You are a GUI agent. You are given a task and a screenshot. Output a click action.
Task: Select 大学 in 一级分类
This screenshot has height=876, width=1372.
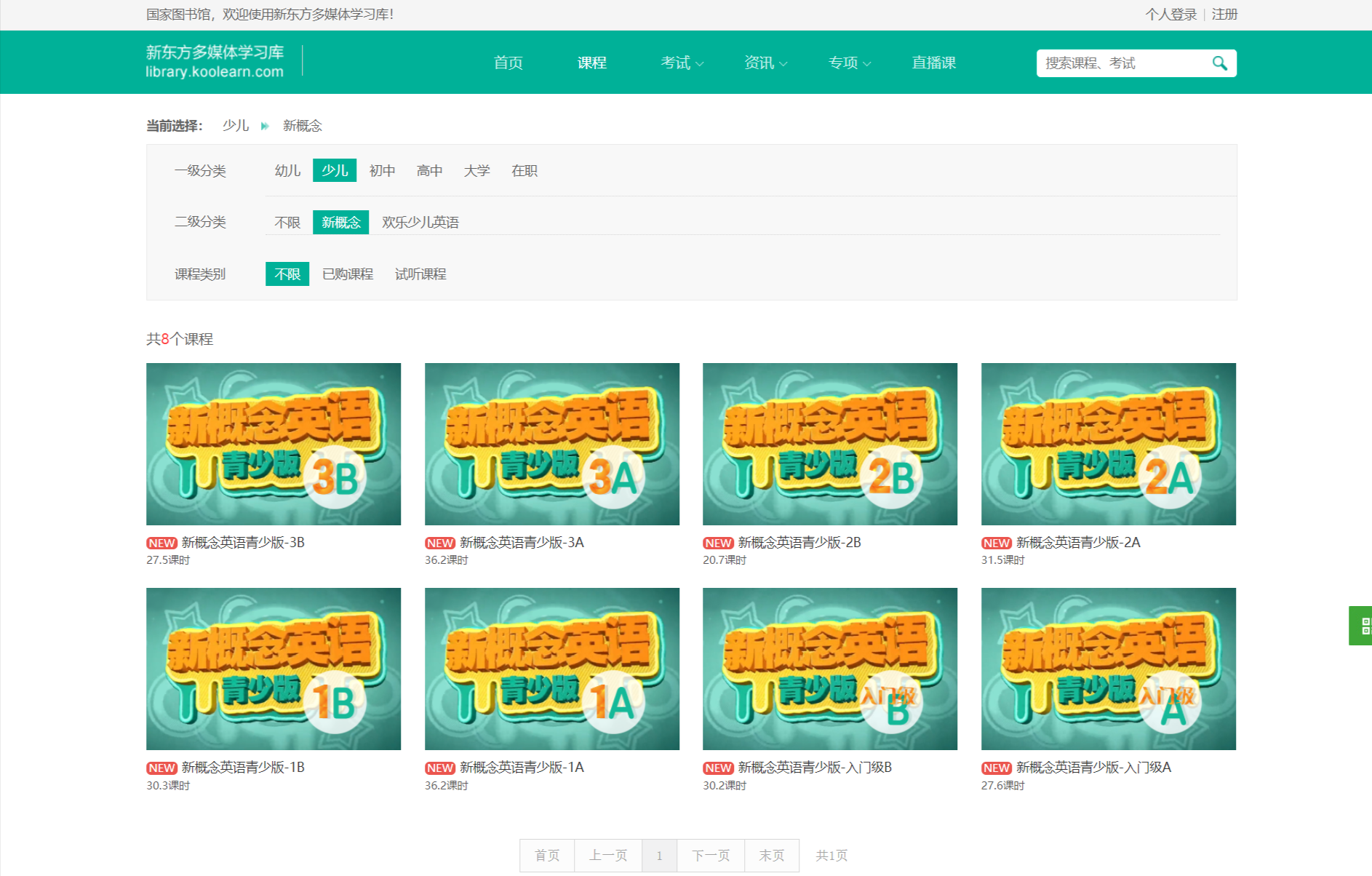(x=476, y=170)
